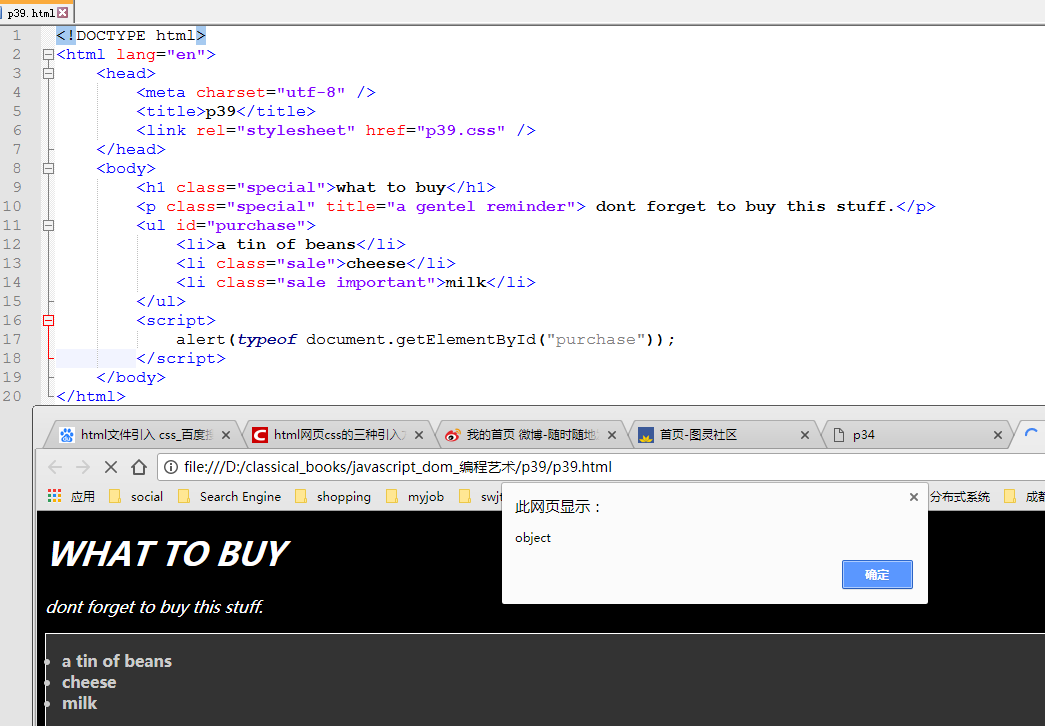The height and width of the screenshot is (726, 1045).
Task: Collapse the head fold marker on line 3
Action: tap(48, 73)
